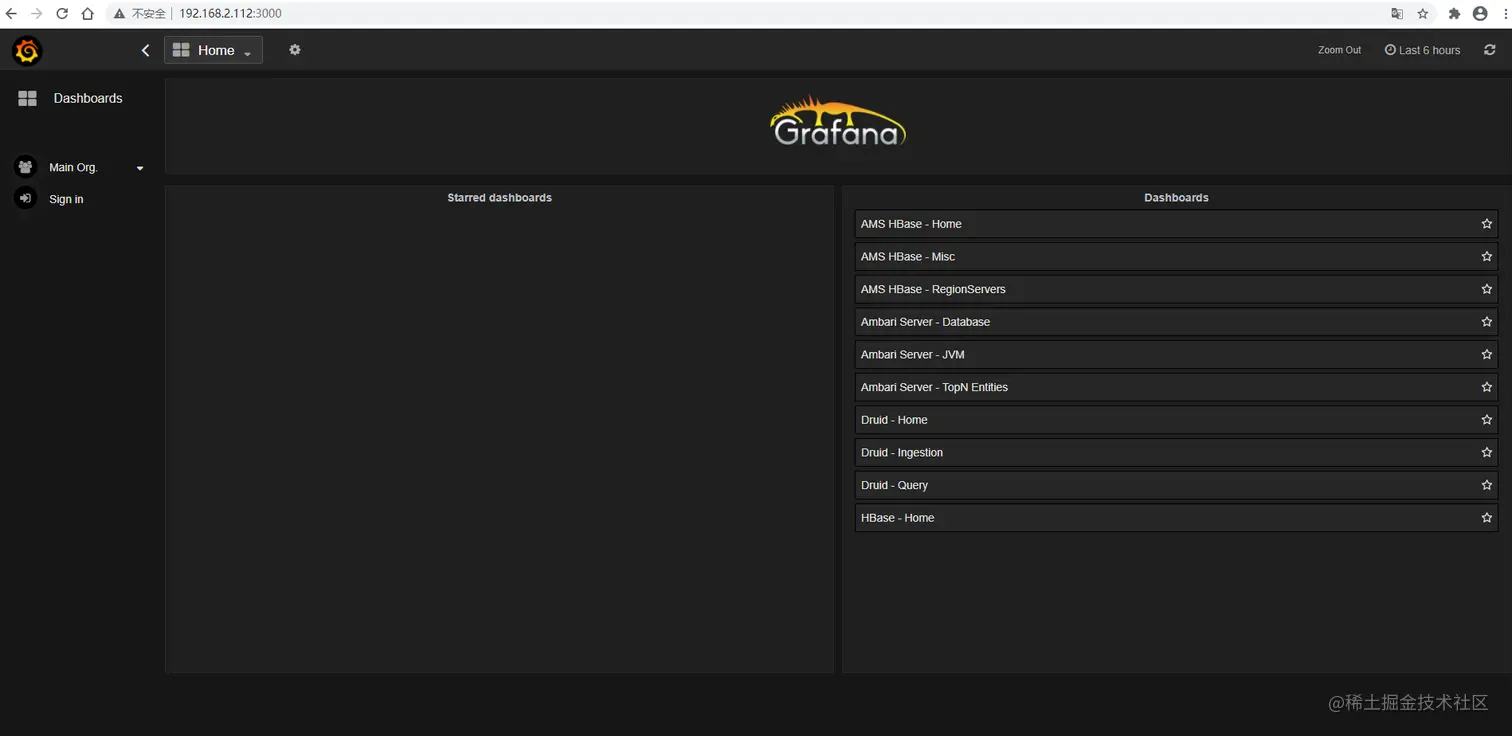Click the grid icon on the Home button
Viewport: 1512px width, 736px height.
point(181,50)
